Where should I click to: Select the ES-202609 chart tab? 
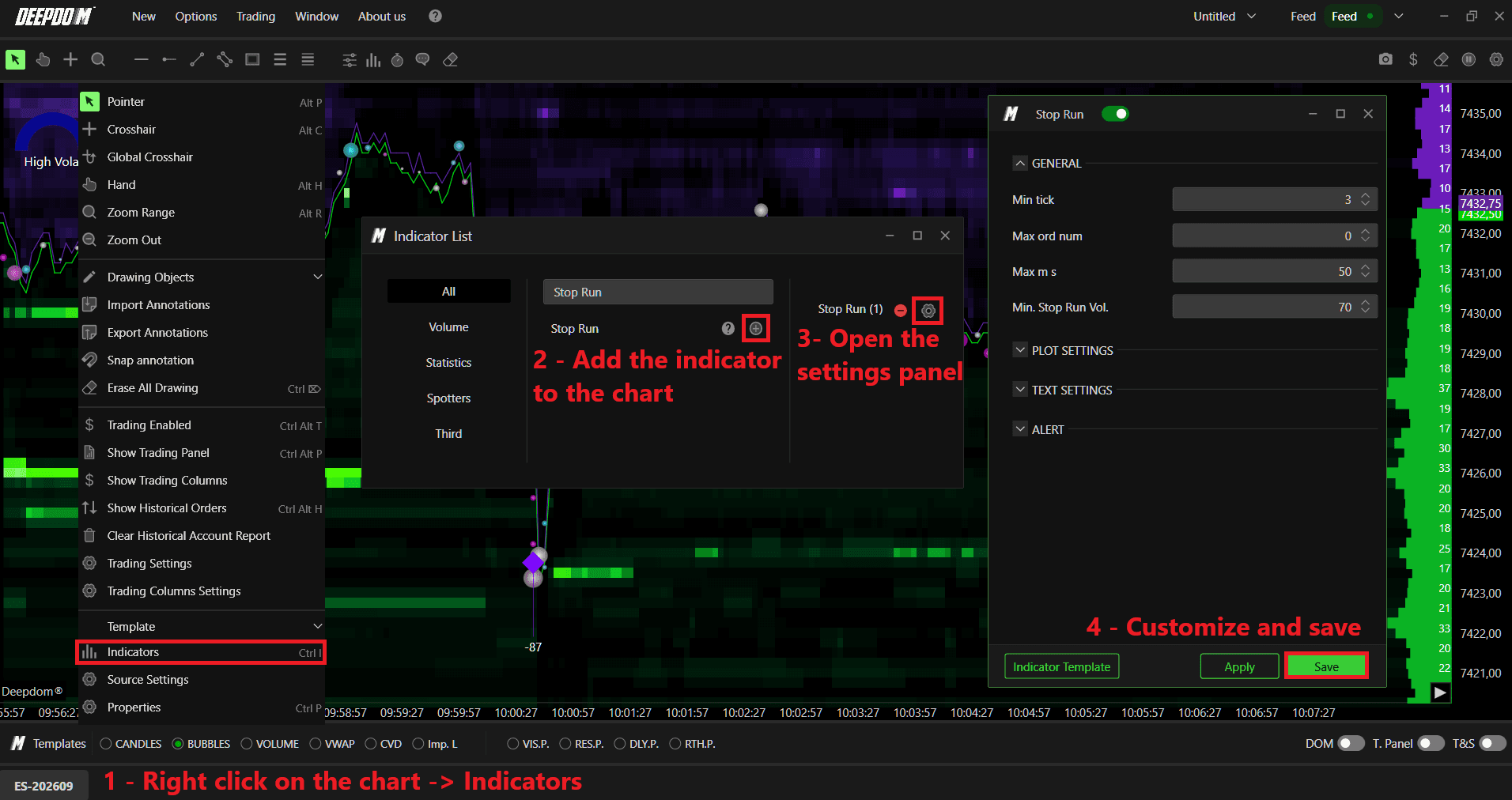click(44, 786)
